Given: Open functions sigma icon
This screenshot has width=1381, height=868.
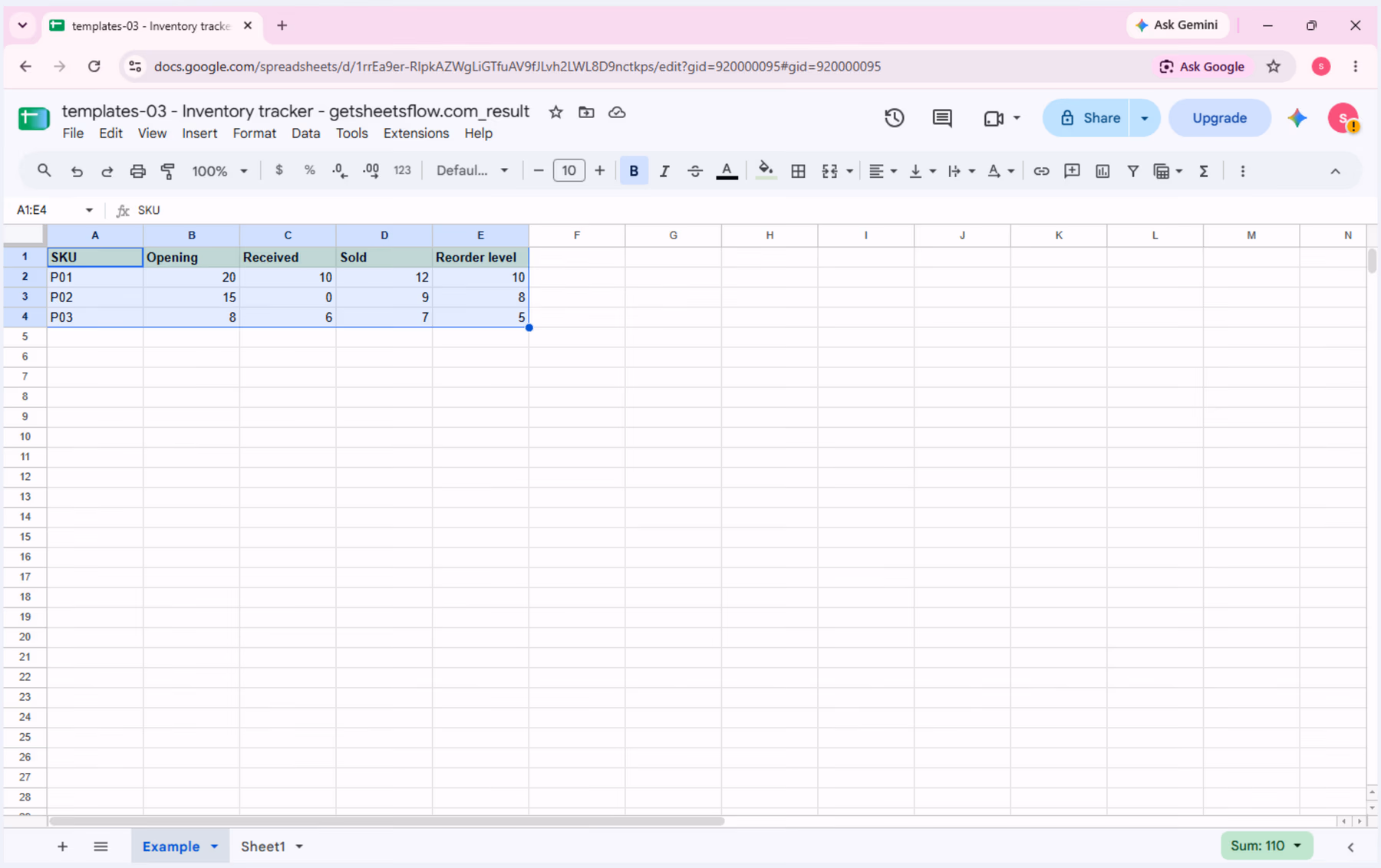Looking at the screenshot, I should tap(1204, 171).
